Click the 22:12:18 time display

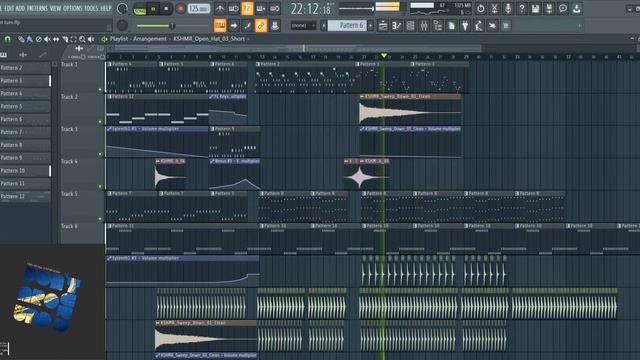click(x=311, y=9)
